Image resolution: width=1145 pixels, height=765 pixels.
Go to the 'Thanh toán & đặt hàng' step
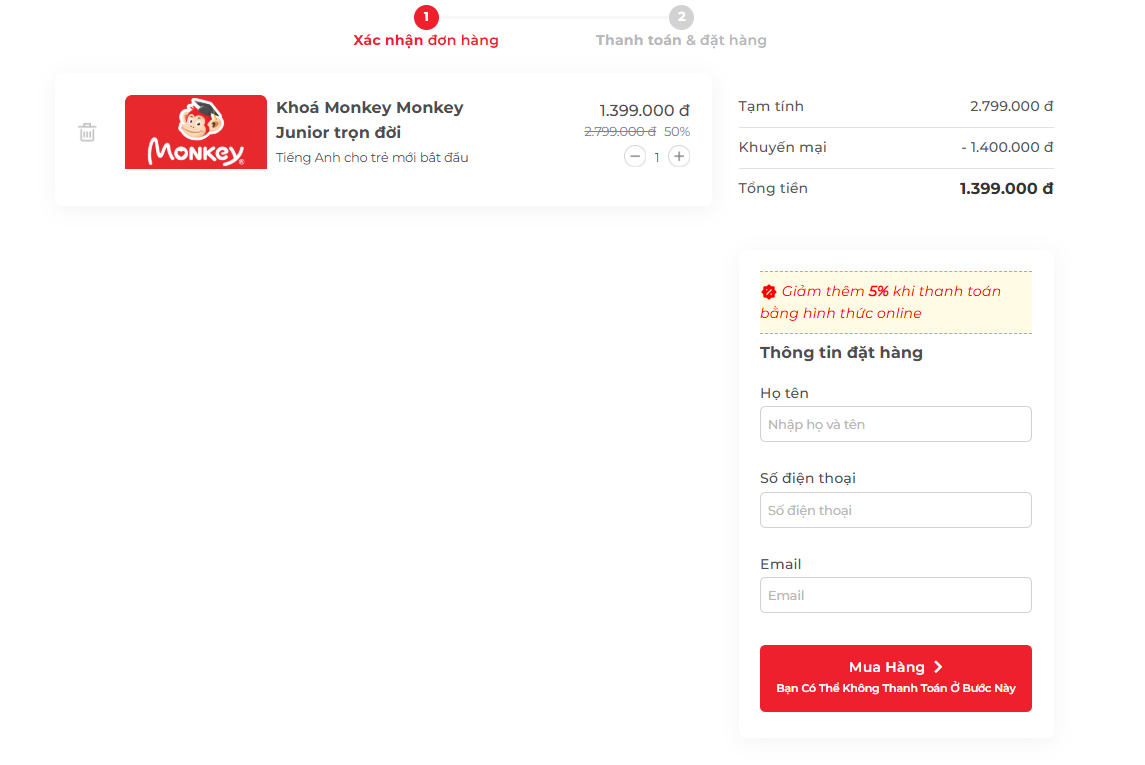[681, 41]
